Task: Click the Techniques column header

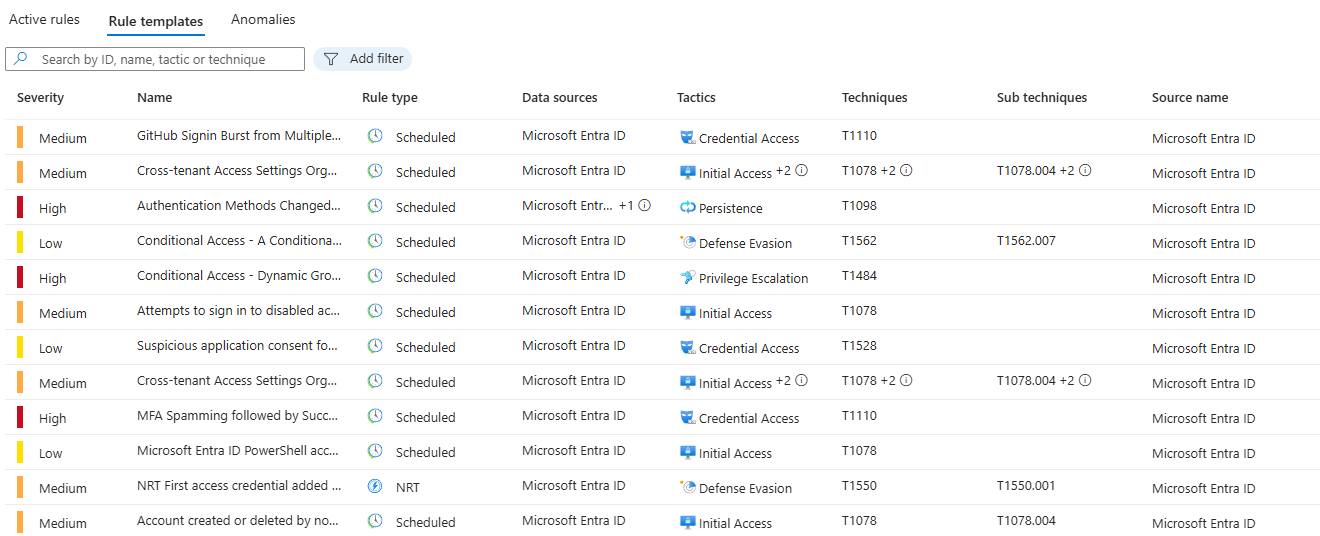Action: [x=875, y=98]
